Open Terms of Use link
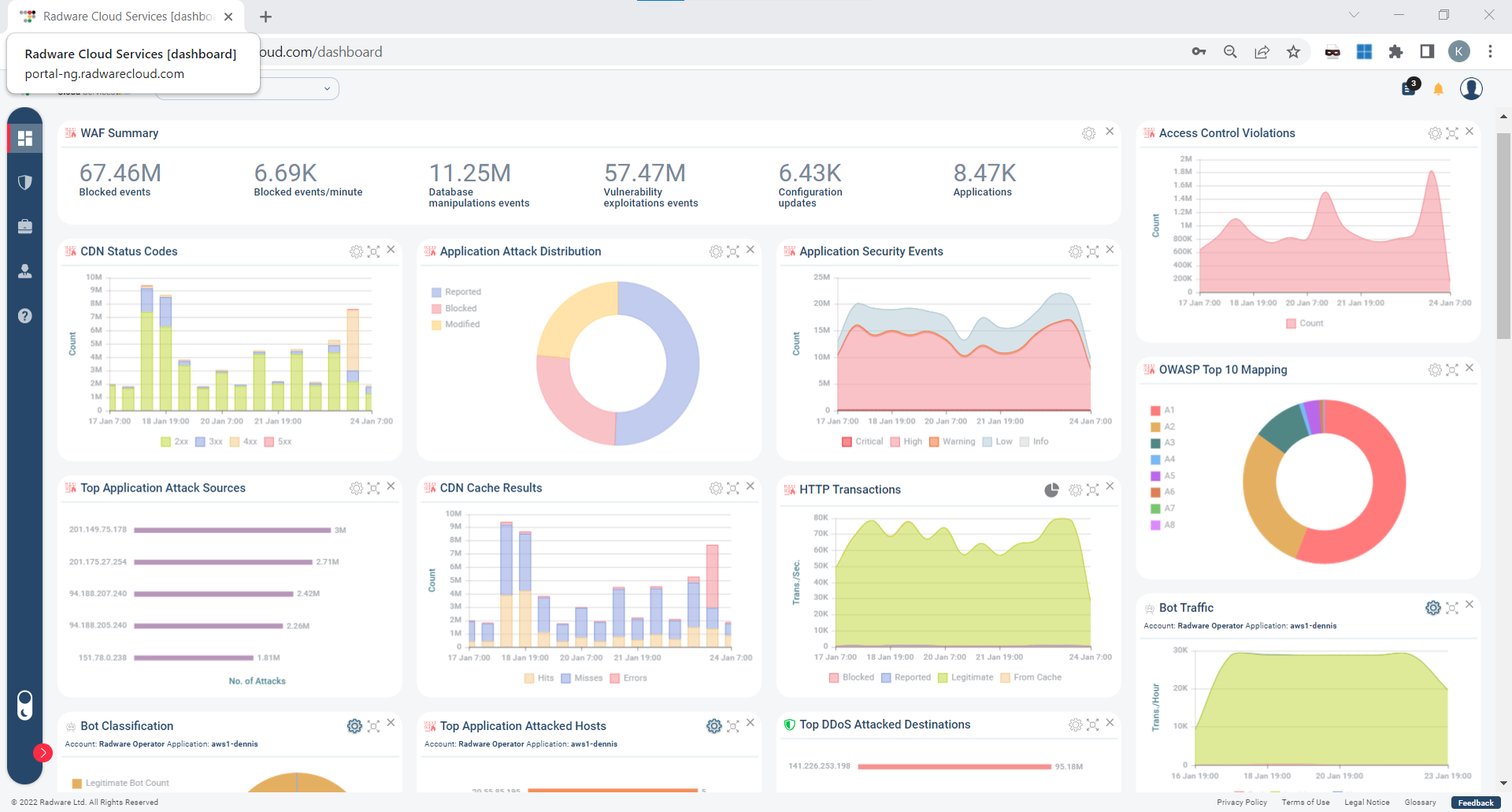This screenshot has height=812, width=1512. (x=1306, y=803)
